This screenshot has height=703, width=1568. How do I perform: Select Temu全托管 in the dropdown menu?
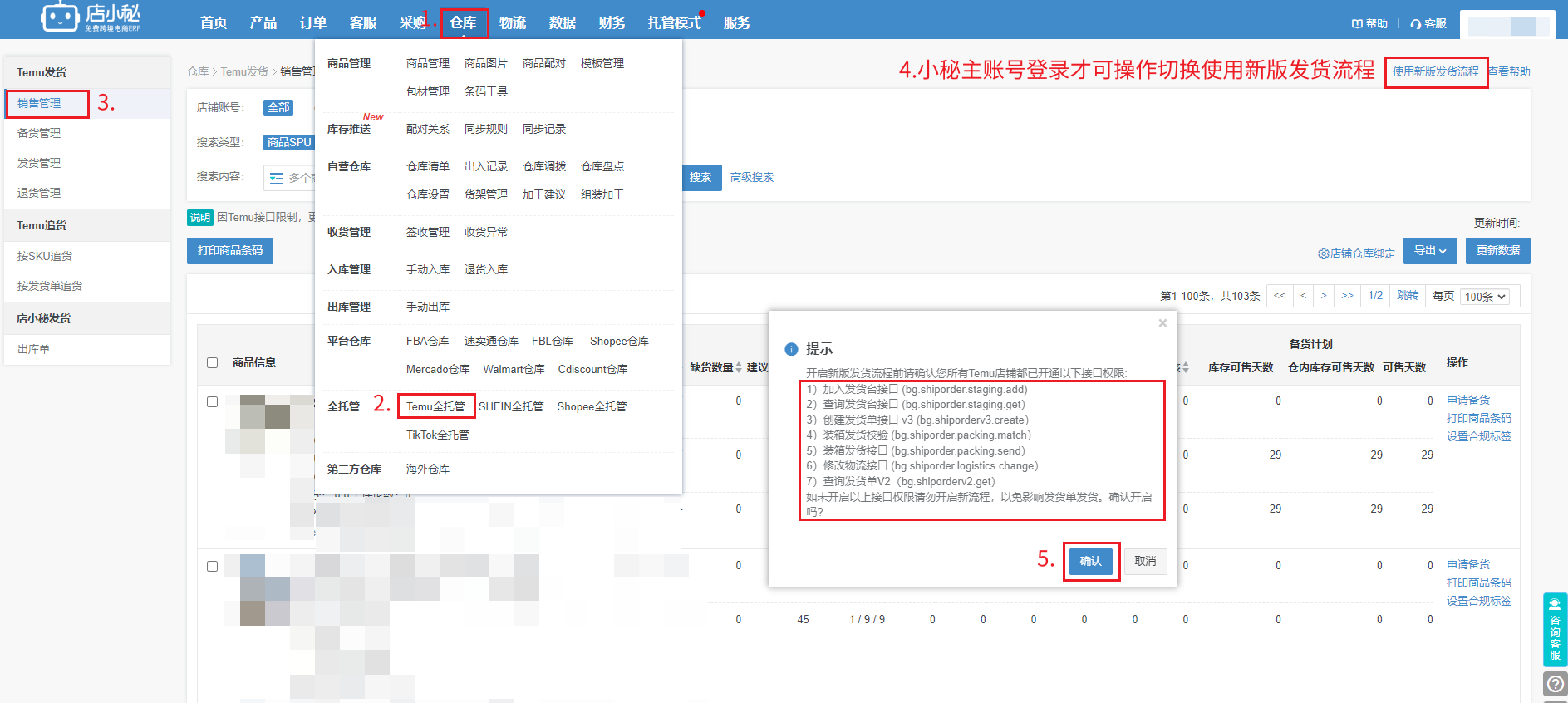click(435, 406)
